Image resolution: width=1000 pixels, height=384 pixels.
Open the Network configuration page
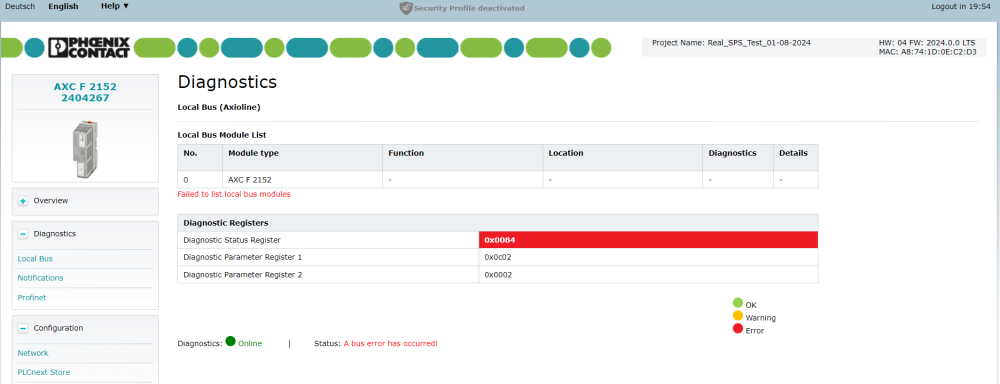pos(33,353)
